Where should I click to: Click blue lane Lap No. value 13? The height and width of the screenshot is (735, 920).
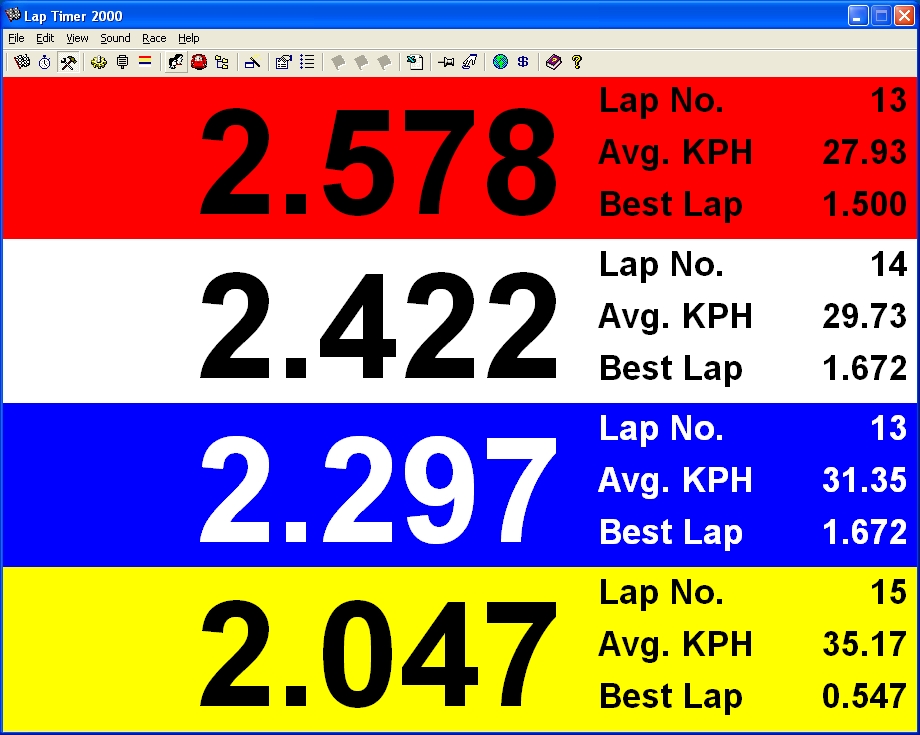[x=889, y=428]
